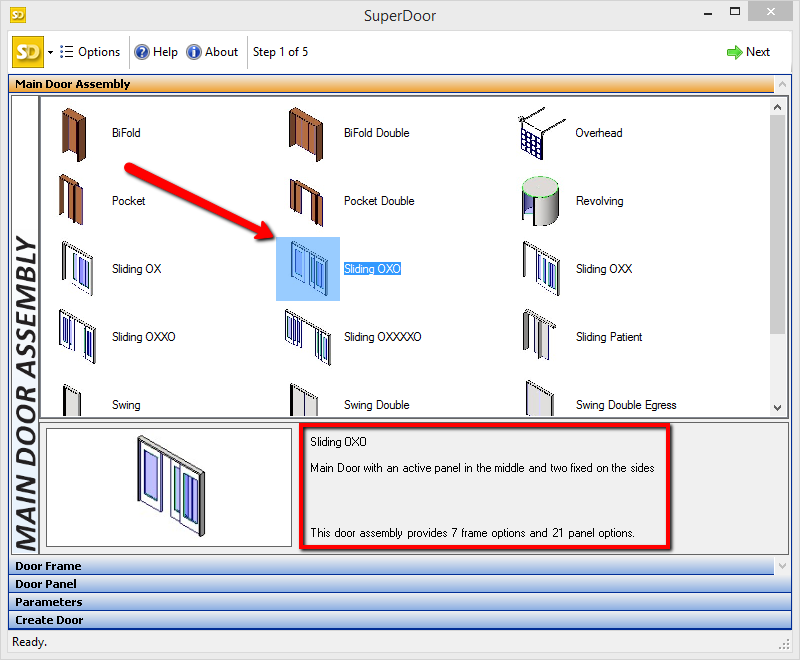Click the Sliding OXXXXO door icon

click(308, 337)
